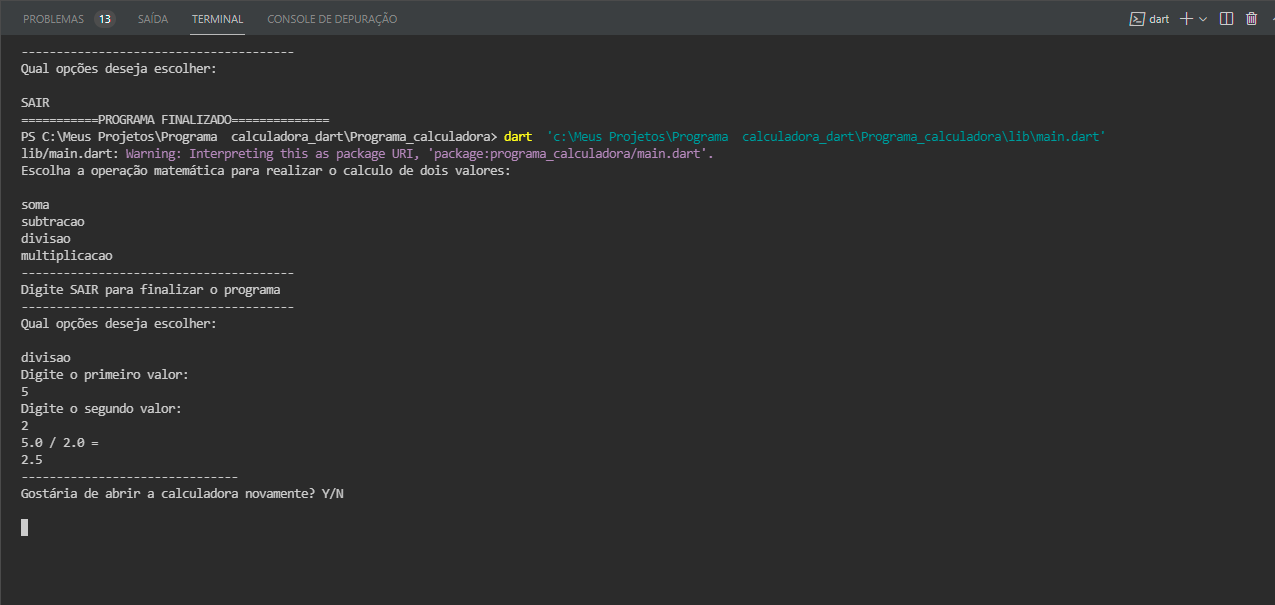Image resolution: width=1275 pixels, height=605 pixels.
Task: Expand the new terminal launch profile dropdown
Action: tap(1203, 19)
